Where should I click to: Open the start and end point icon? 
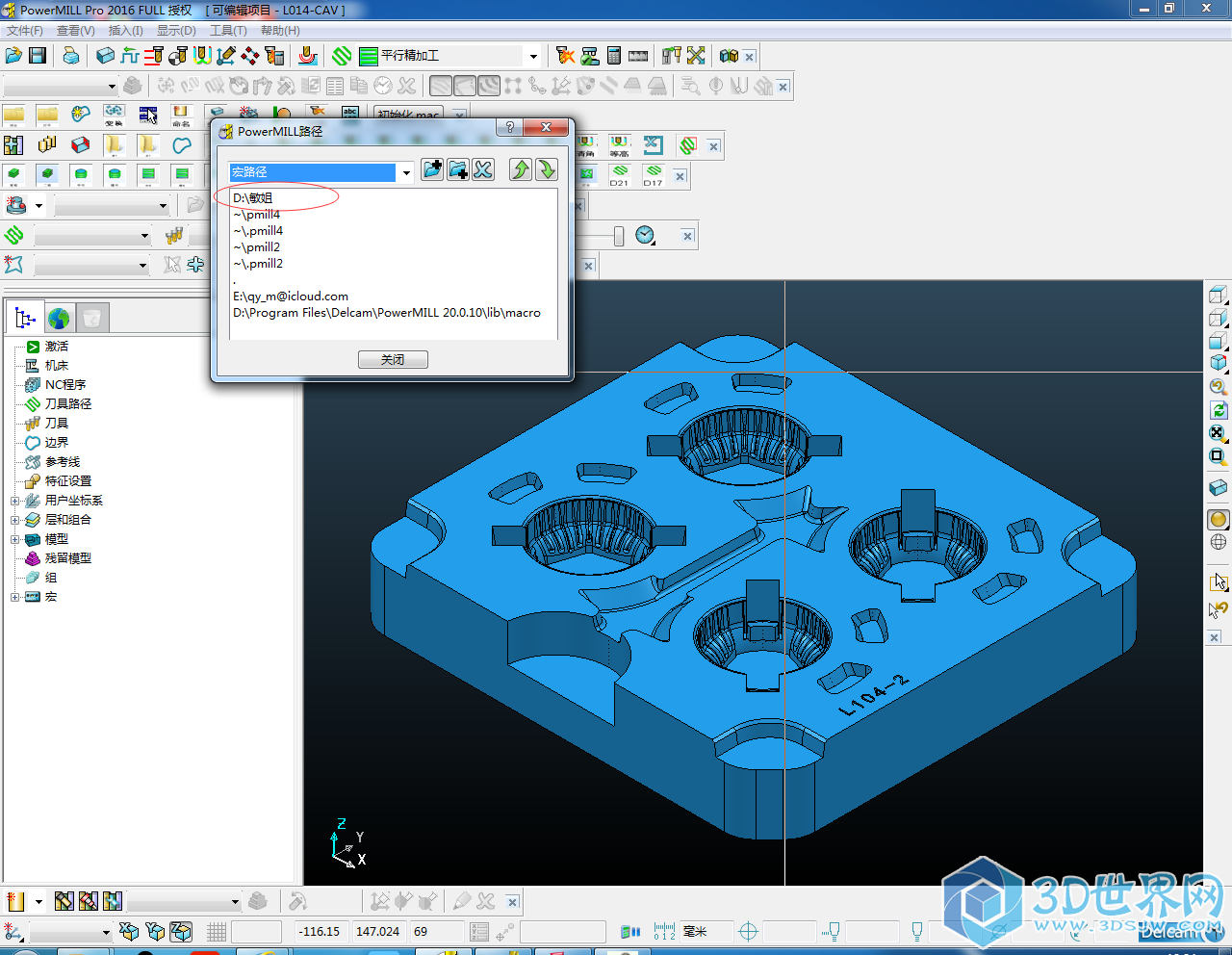click(x=178, y=56)
